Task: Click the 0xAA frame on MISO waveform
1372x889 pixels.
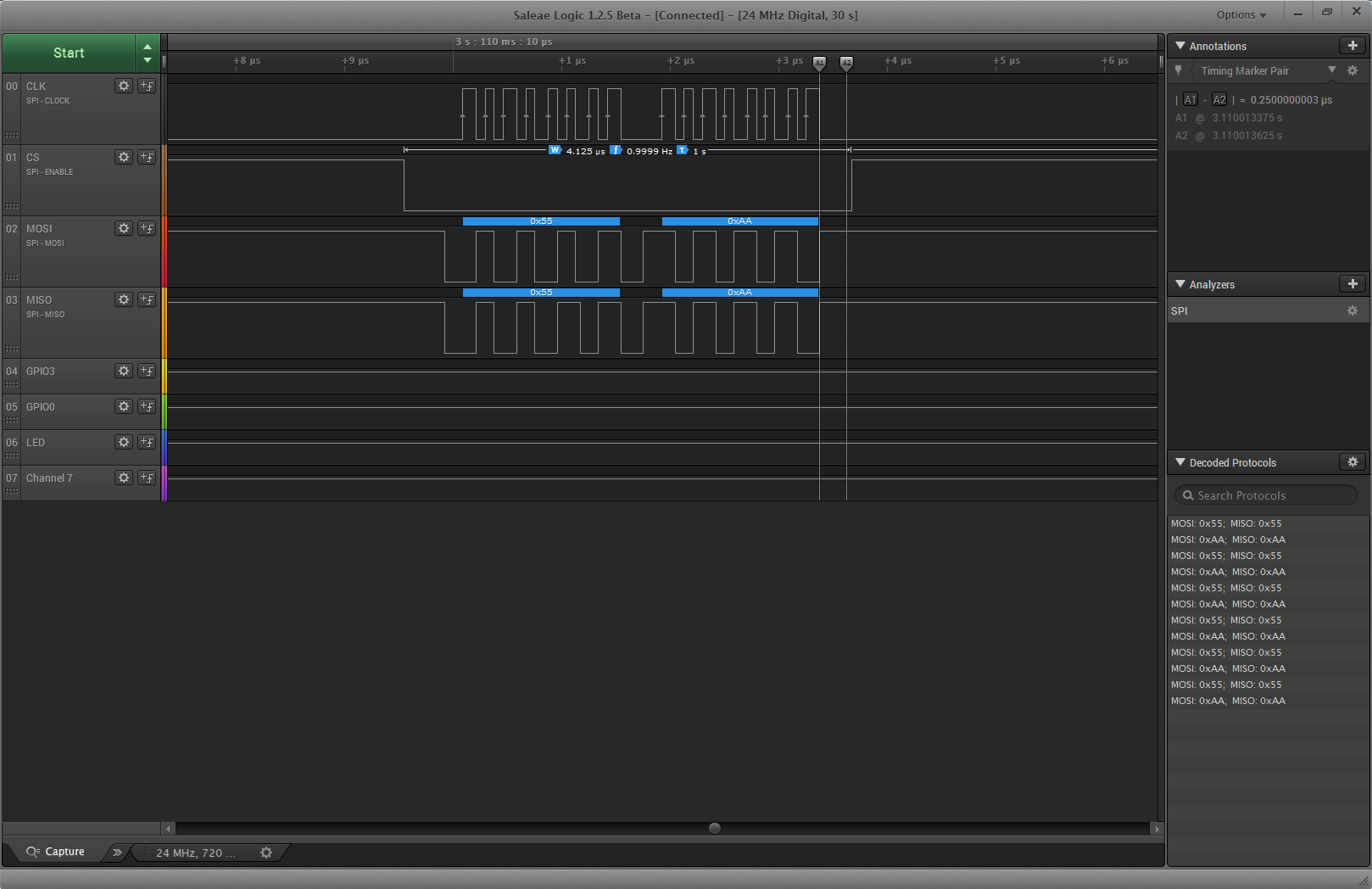Action: click(740, 292)
